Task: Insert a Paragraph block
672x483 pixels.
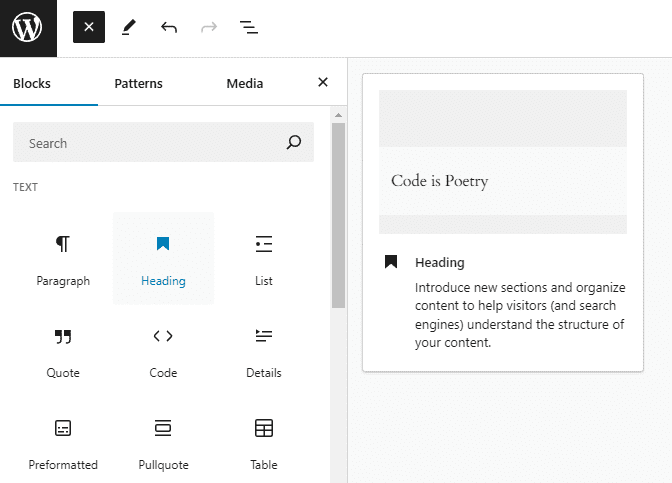Action: click(x=63, y=259)
